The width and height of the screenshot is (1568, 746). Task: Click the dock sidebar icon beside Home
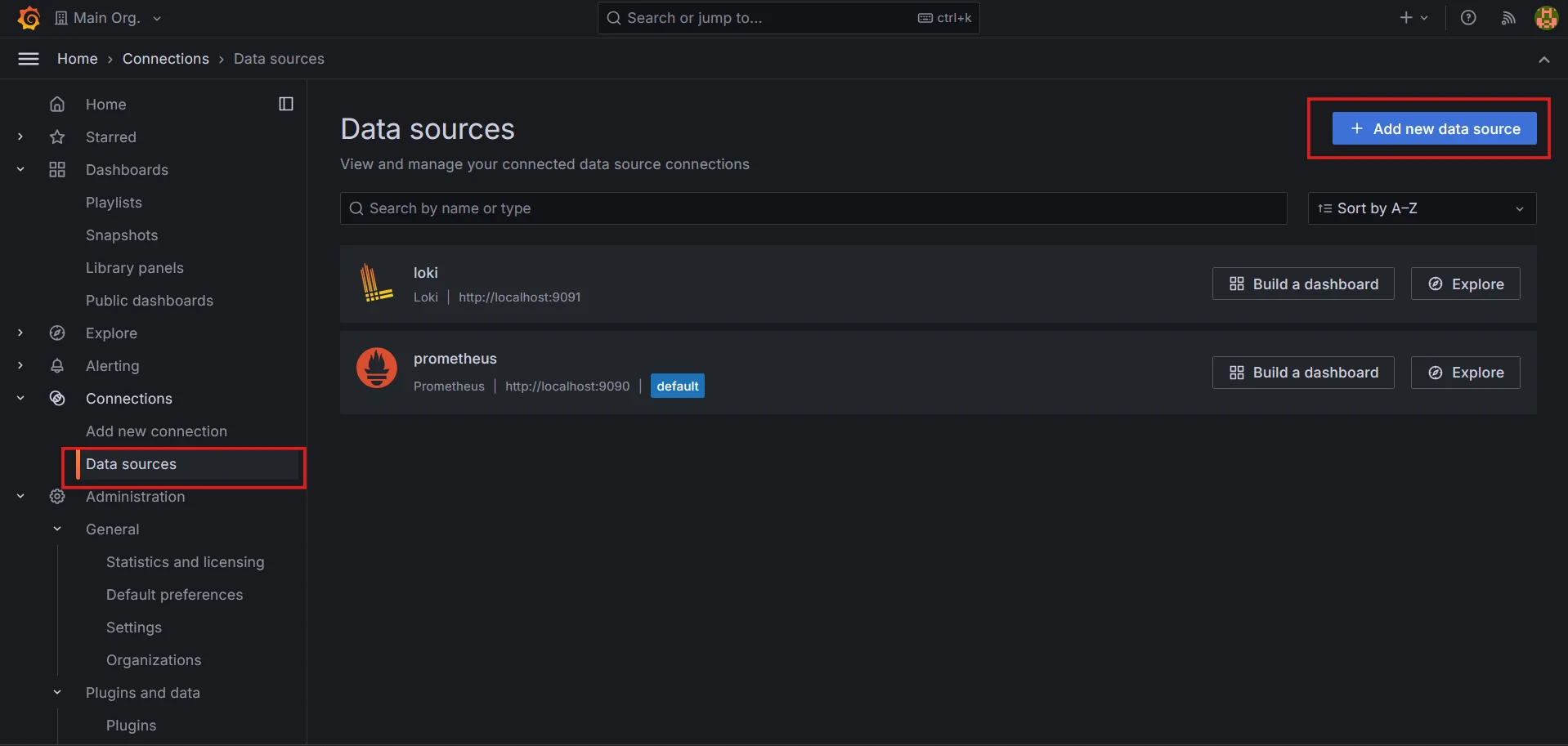pyautogui.click(x=285, y=104)
